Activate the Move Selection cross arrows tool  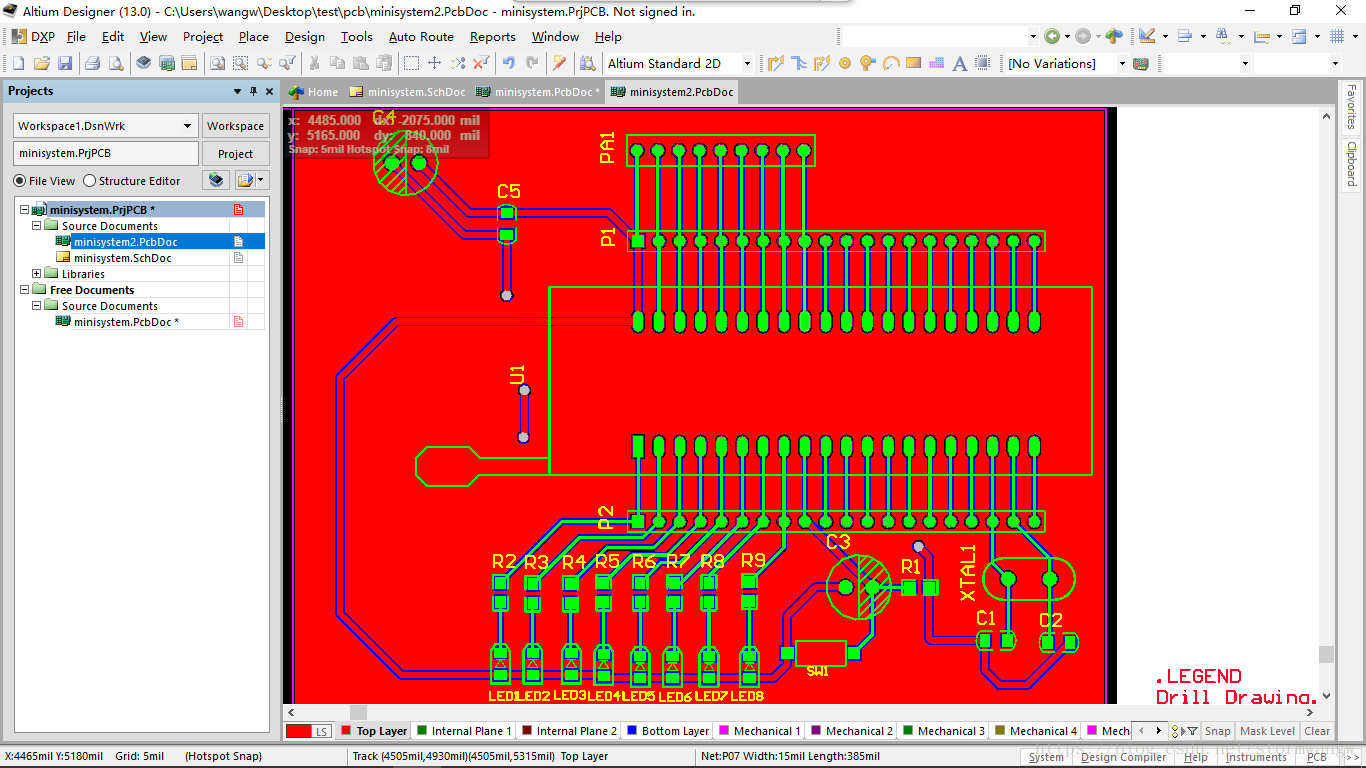[435, 63]
